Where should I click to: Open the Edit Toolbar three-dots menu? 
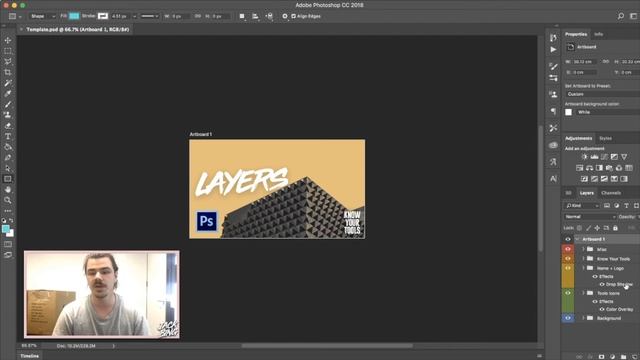(8, 211)
